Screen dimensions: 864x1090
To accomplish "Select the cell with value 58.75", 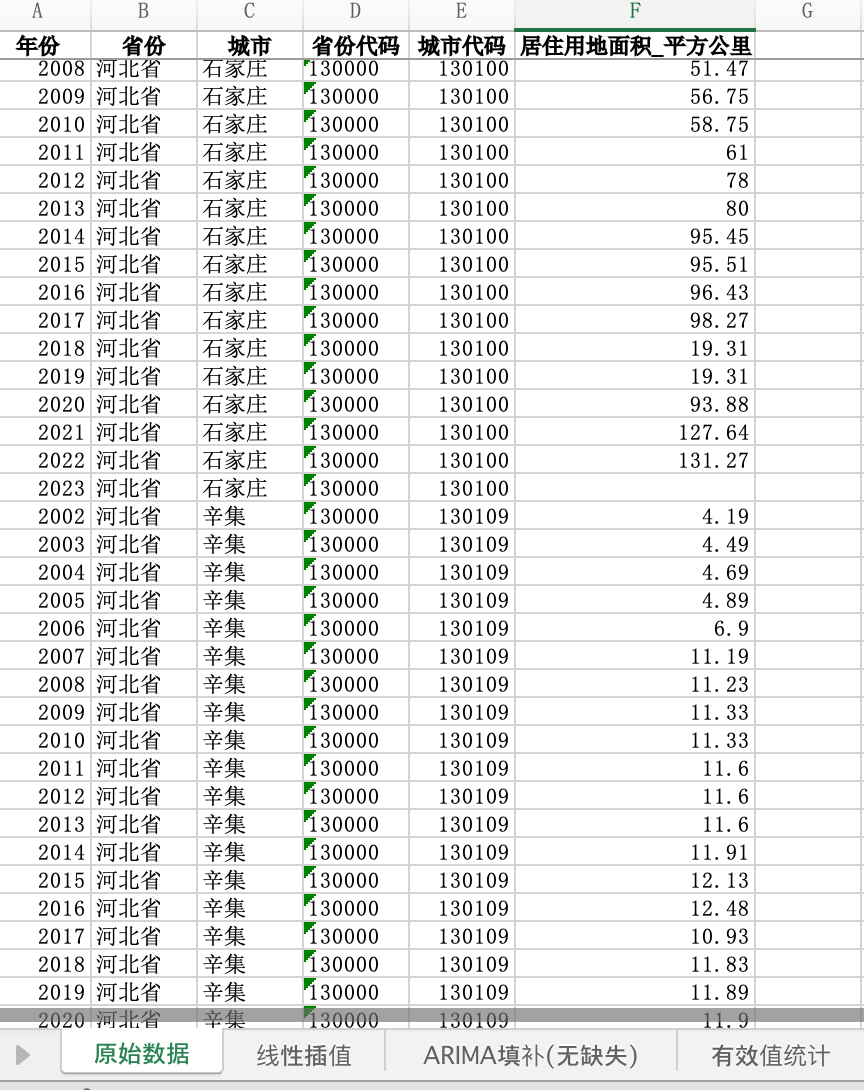I will [635, 124].
